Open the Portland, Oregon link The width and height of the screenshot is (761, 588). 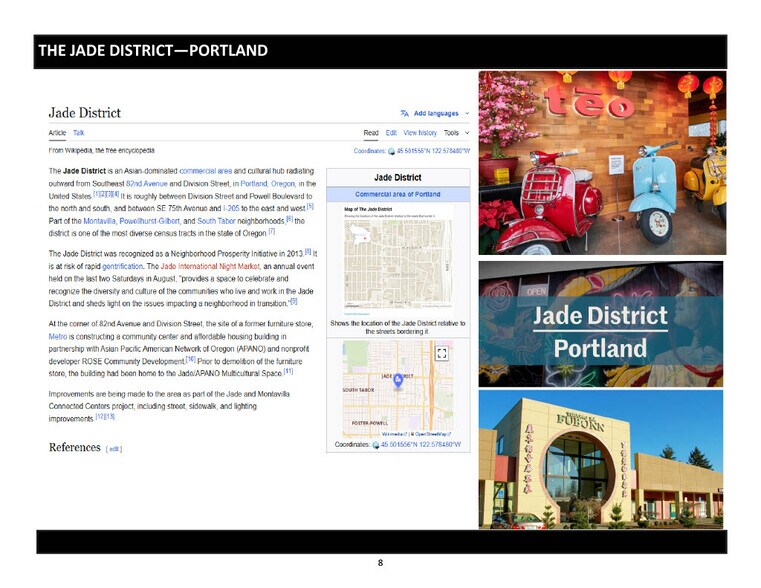pyautogui.click(x=268, y=184)
